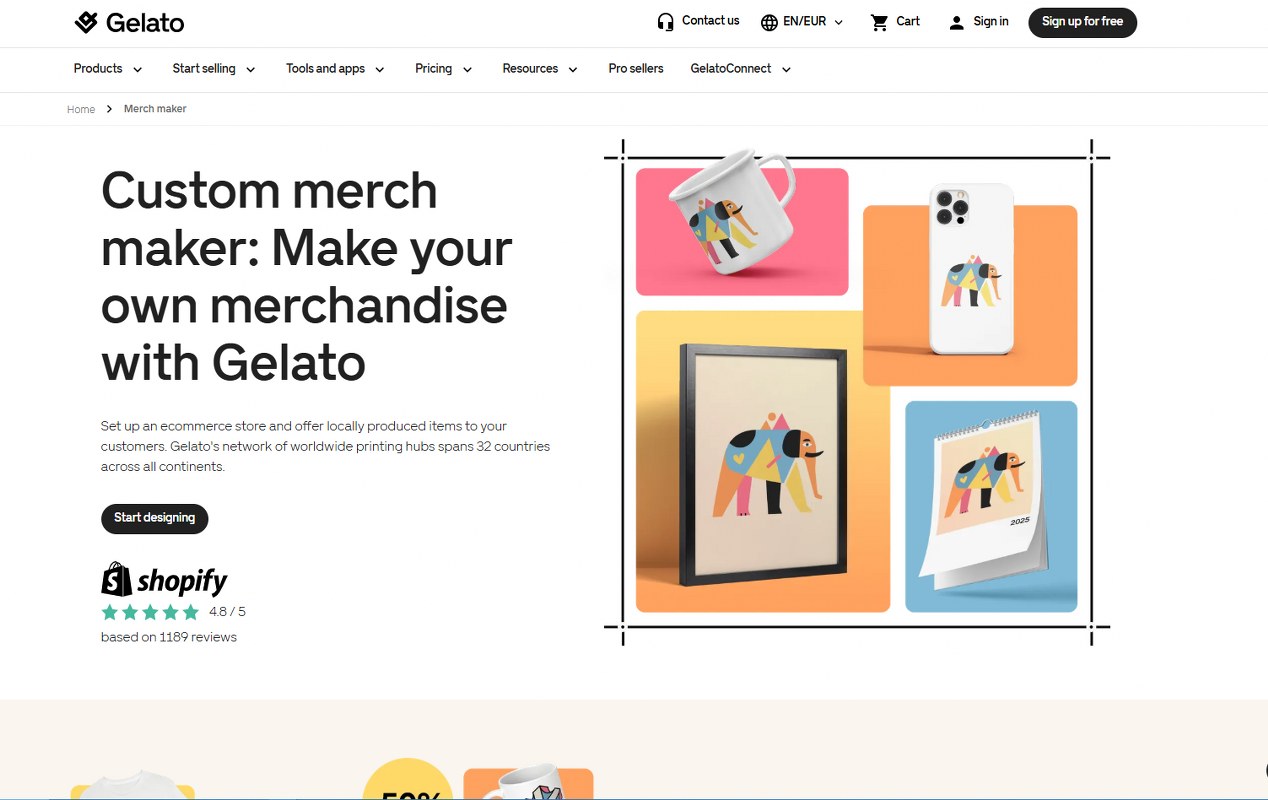Click the chevron next to Products

(x=137, y=70)
